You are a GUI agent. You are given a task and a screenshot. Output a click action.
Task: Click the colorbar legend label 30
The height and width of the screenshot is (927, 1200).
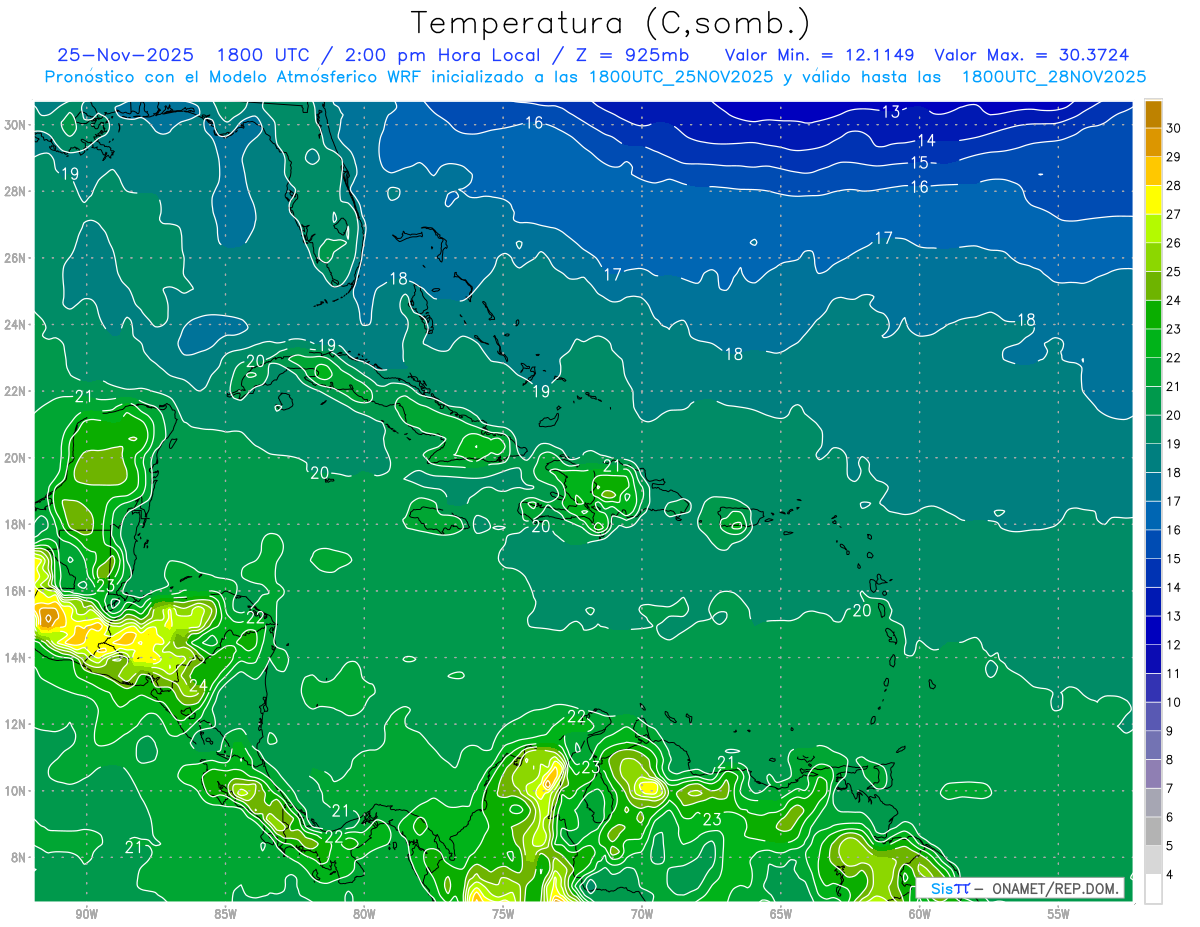[x=1174, y=128]
